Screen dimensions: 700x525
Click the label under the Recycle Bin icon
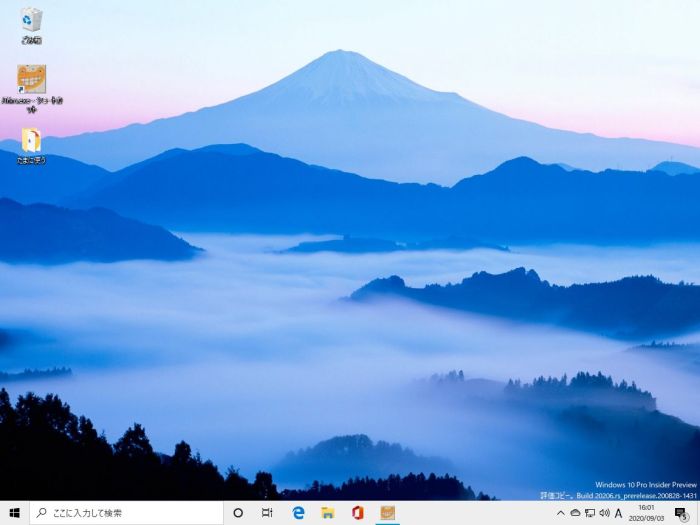(x=31, y=41)
